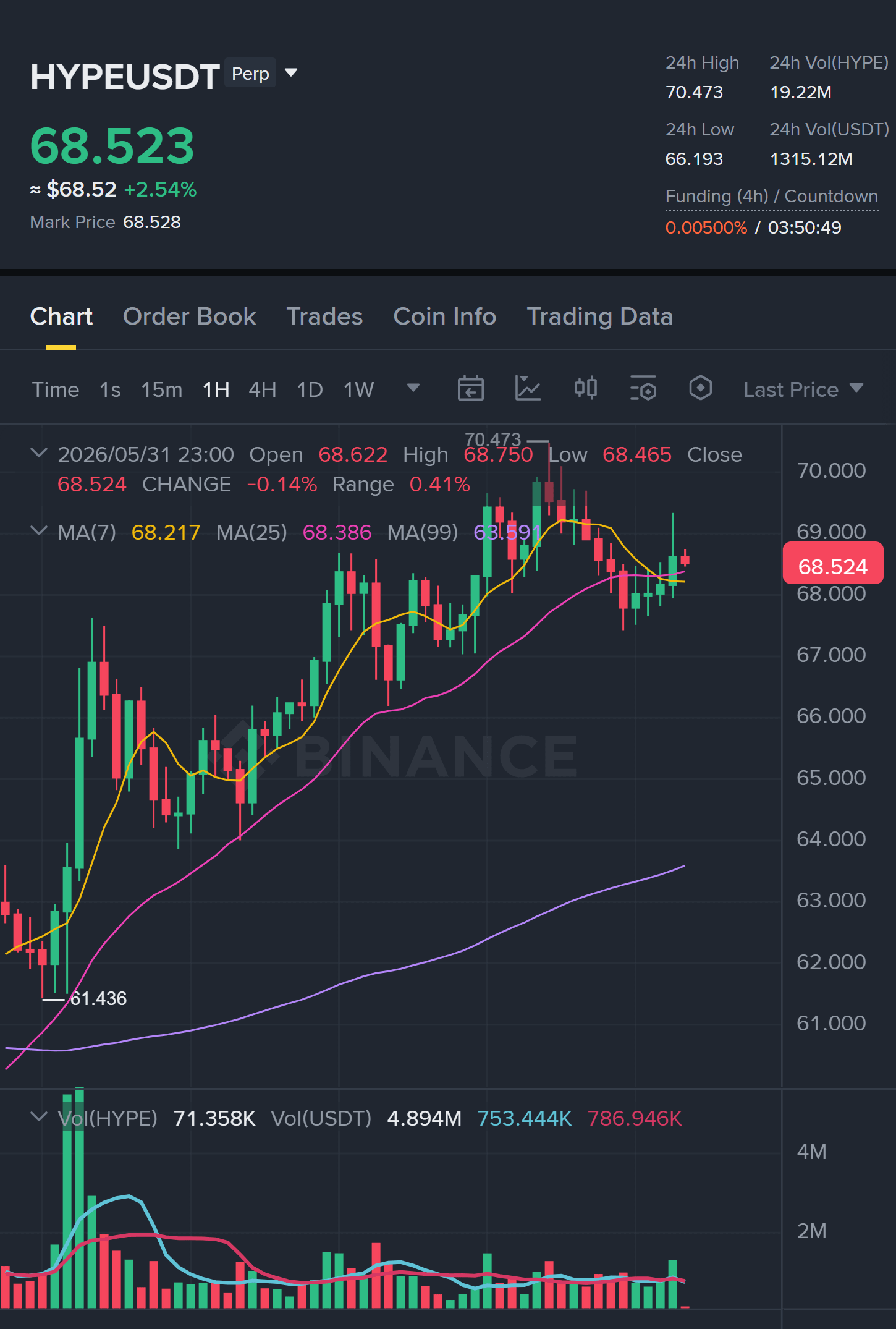The image size is (896, 1329).
Task: Tap the Mark Price 68.528 value
Action: [x=152, y=222]
